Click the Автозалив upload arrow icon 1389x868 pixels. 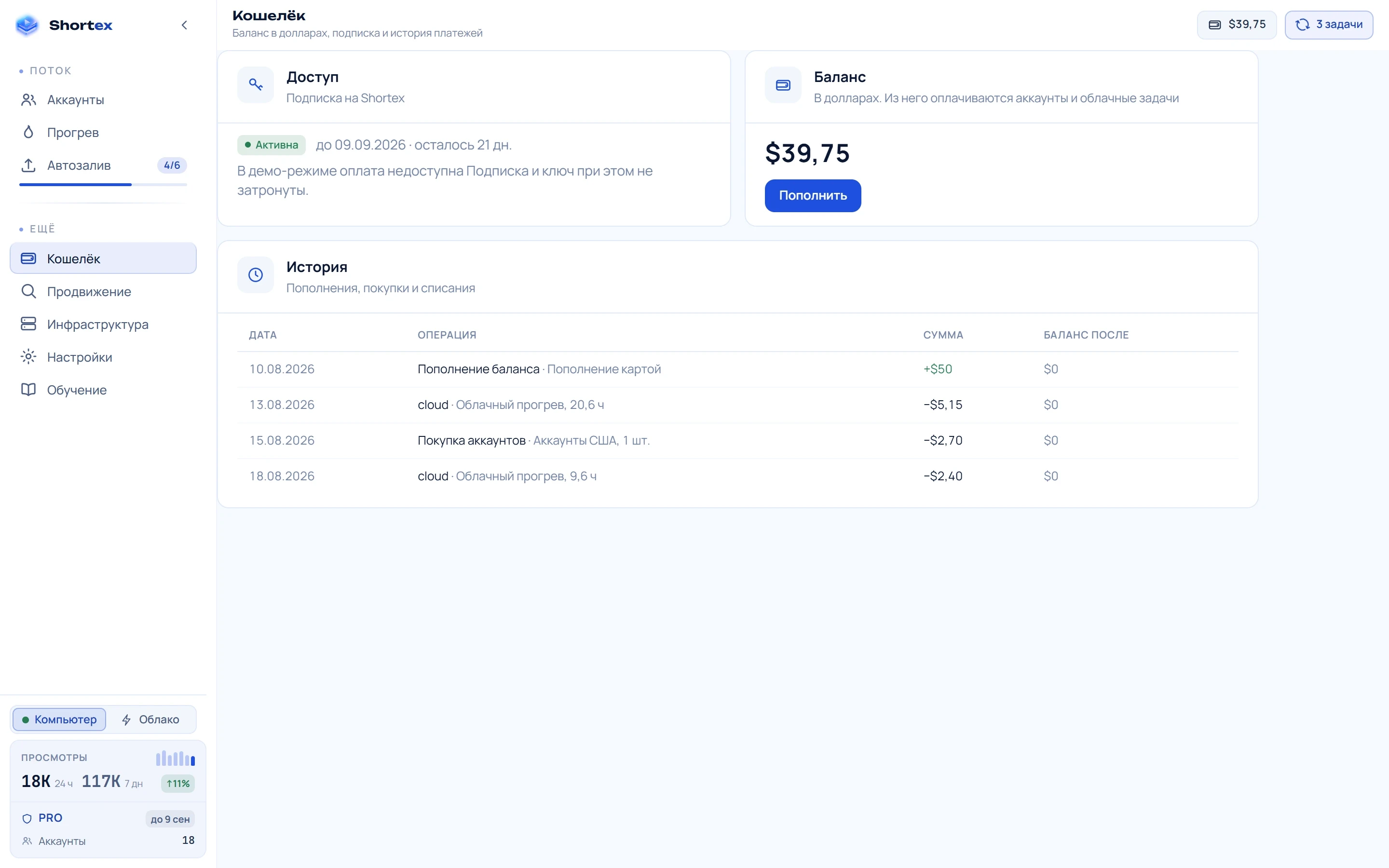click(x=28, y=165)
